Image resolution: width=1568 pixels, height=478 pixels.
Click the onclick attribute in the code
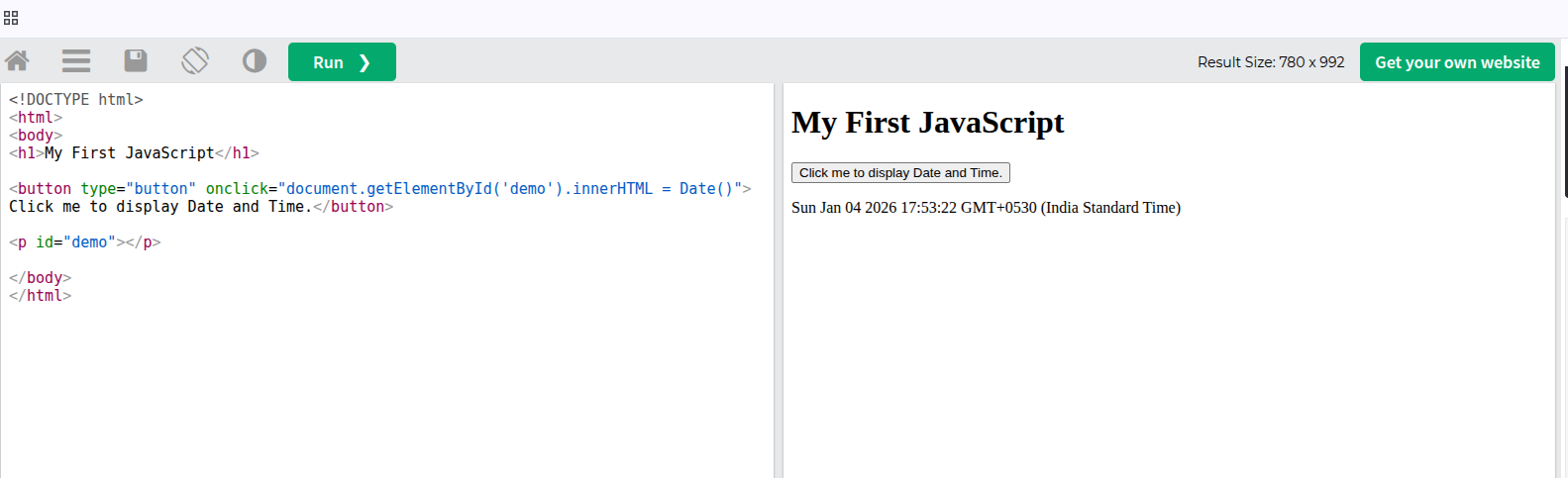[x=237, y=189]
